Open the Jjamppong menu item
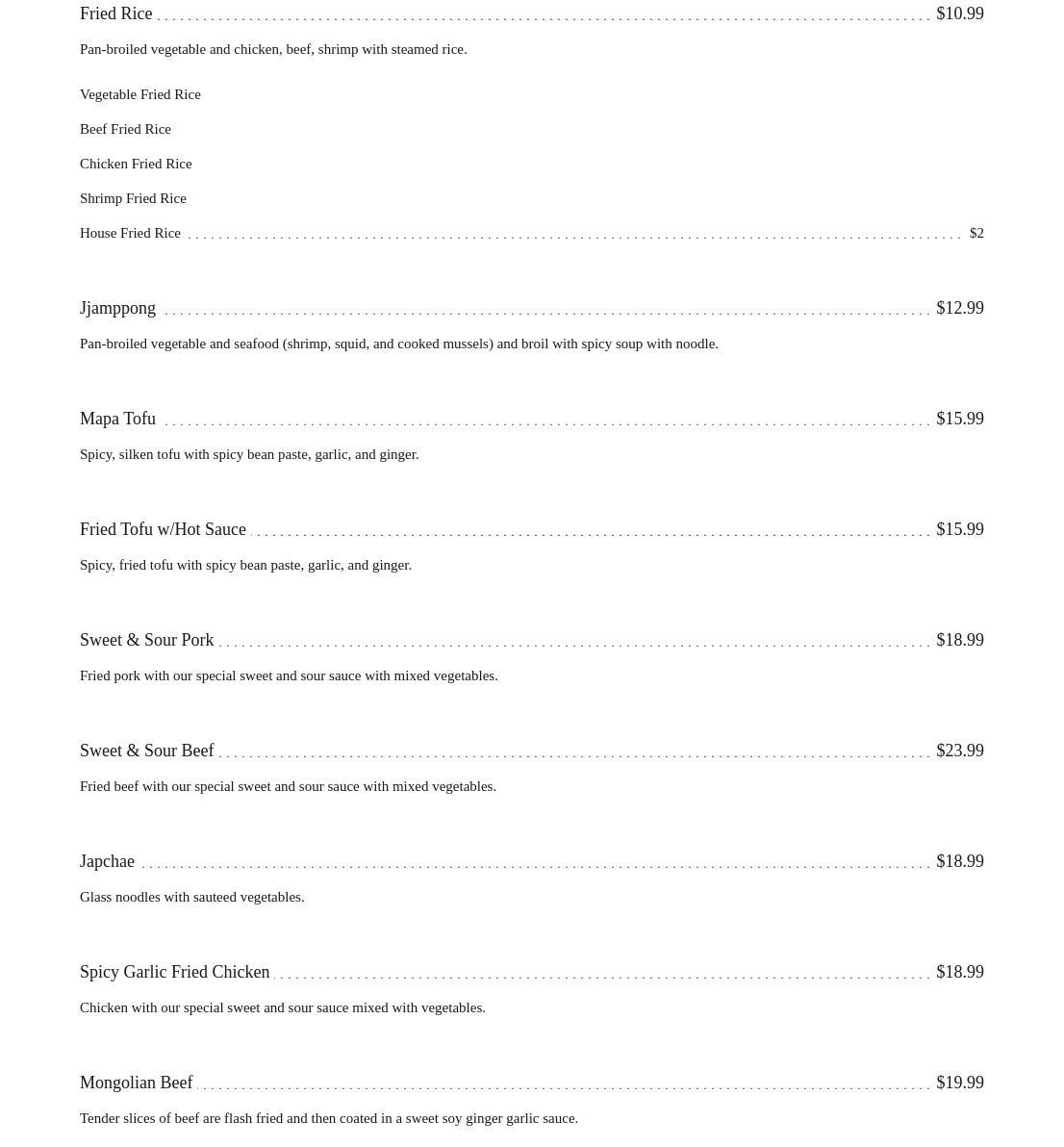This screenshot has width=1064, height=1147. (117, 308)
